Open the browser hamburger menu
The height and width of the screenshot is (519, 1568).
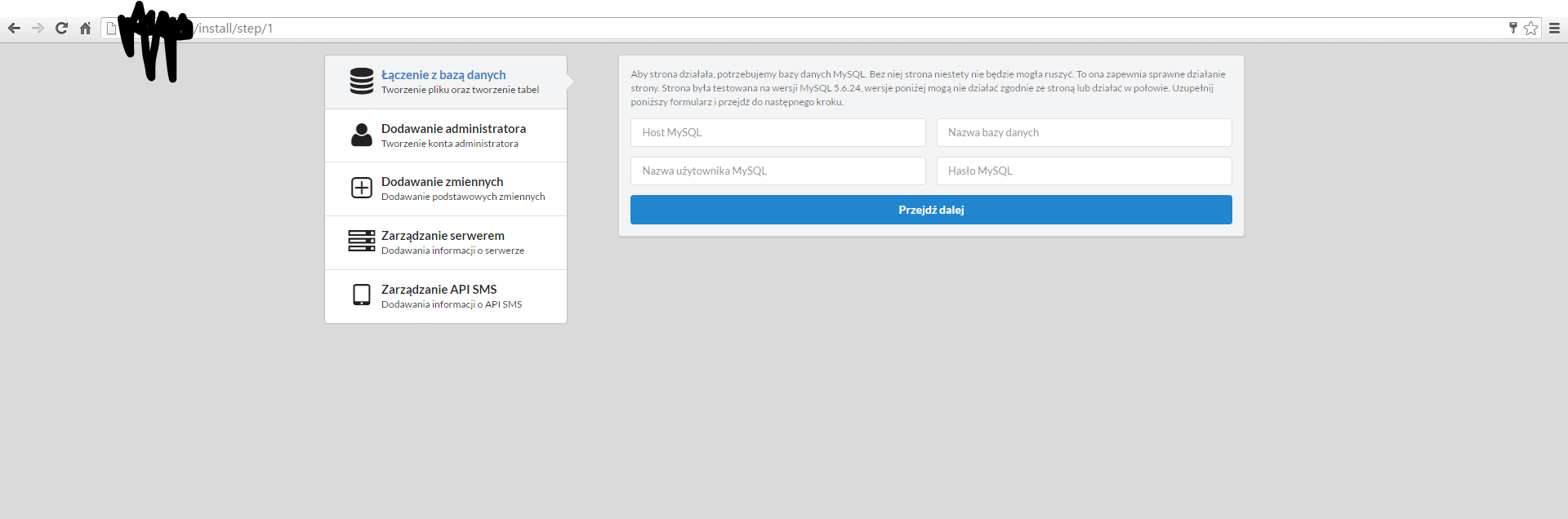coord(1554,29)
